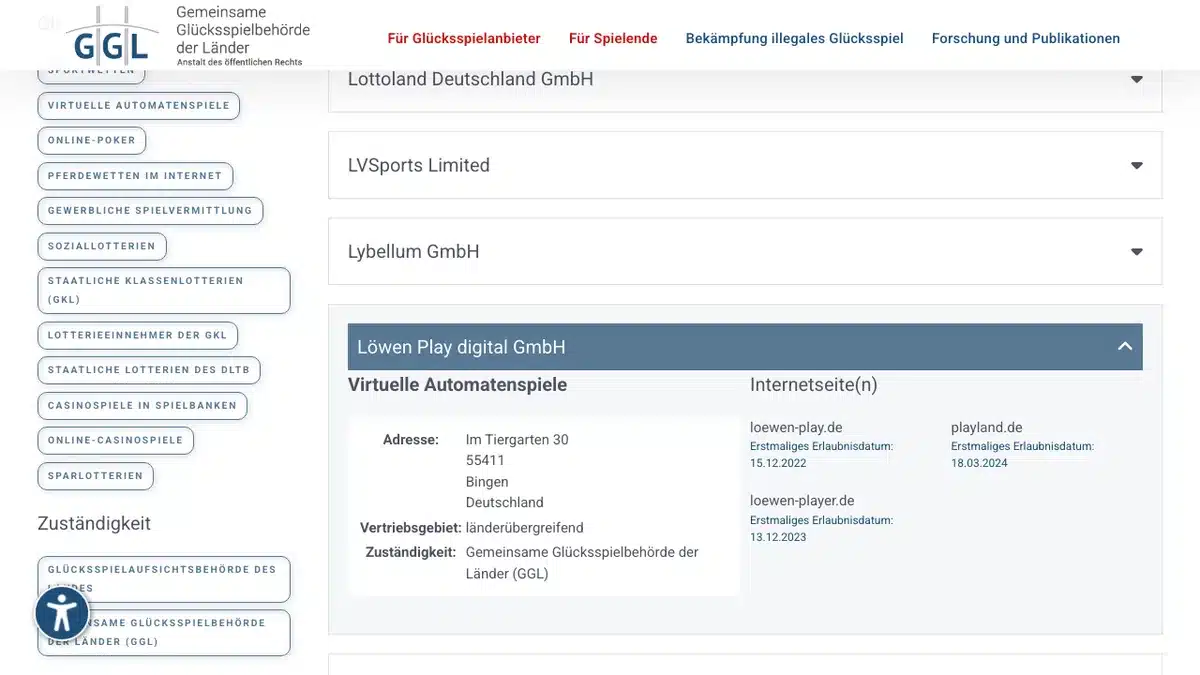Screen dimensions: 1200x675
Task: Select Casinospiele in Spielbanken filter
Action: pos(142,405)
